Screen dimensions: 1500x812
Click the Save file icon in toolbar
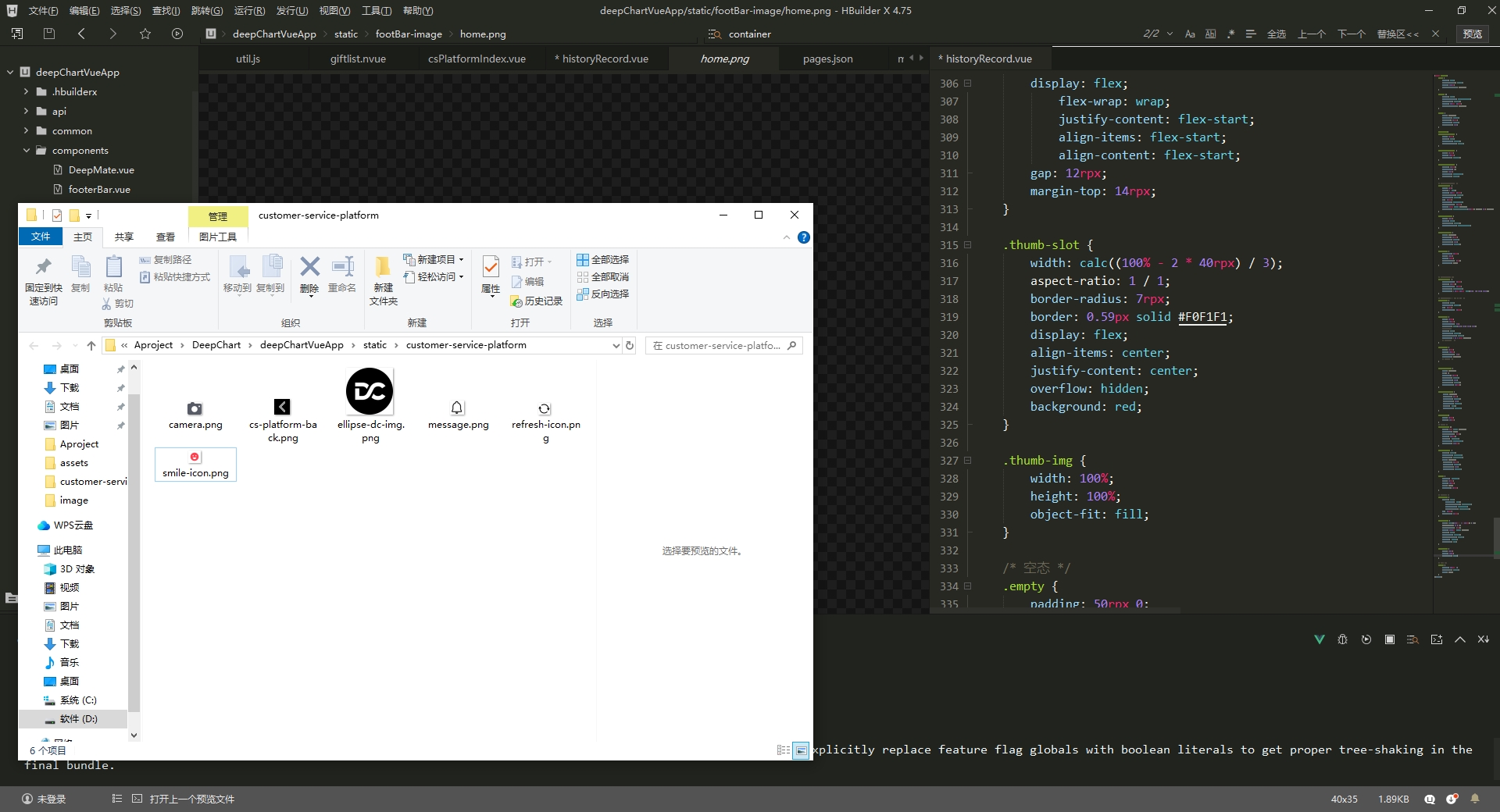click(x=49, y=34)
